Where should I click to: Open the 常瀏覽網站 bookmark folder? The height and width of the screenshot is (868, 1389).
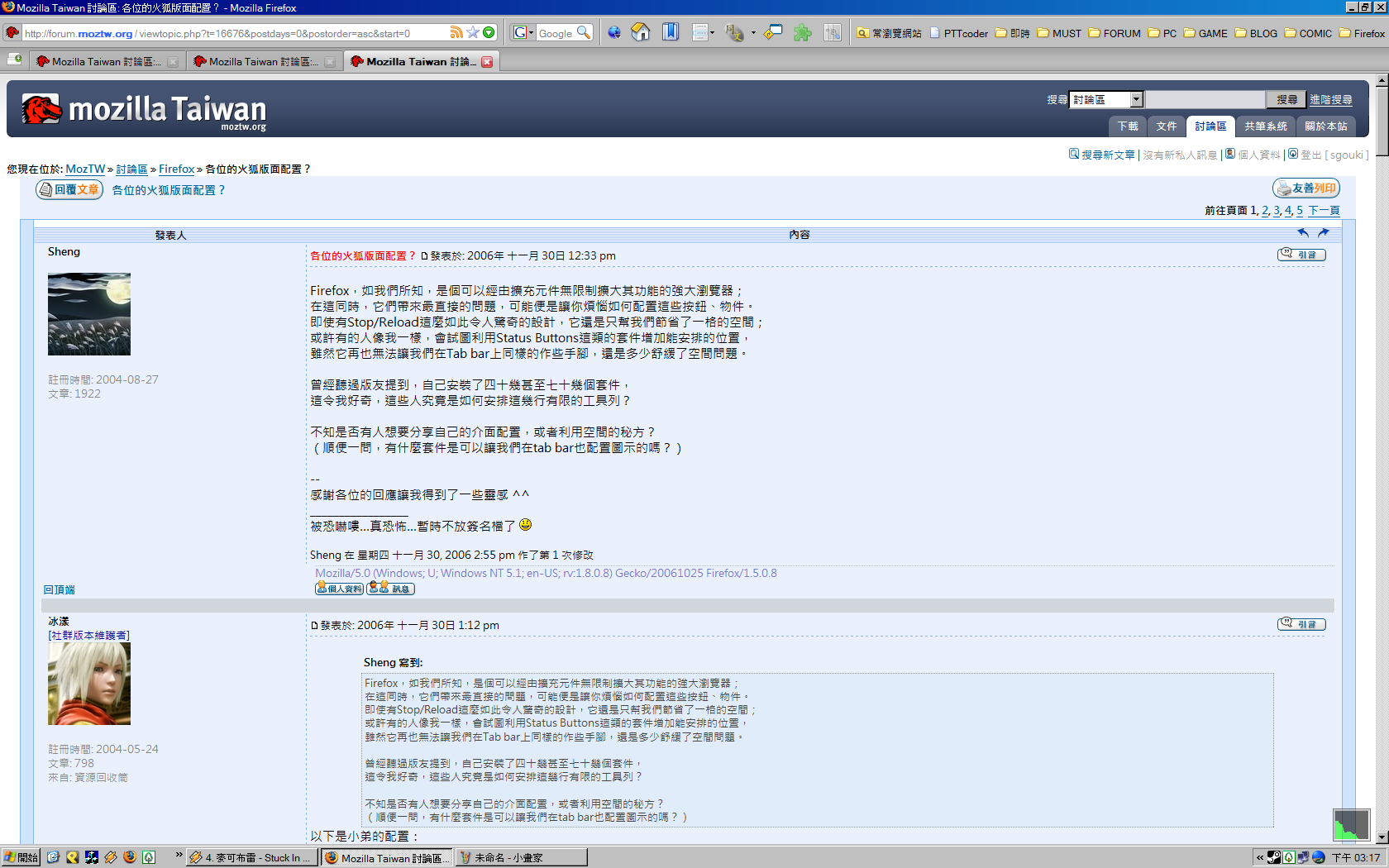[x=889, y=34]
